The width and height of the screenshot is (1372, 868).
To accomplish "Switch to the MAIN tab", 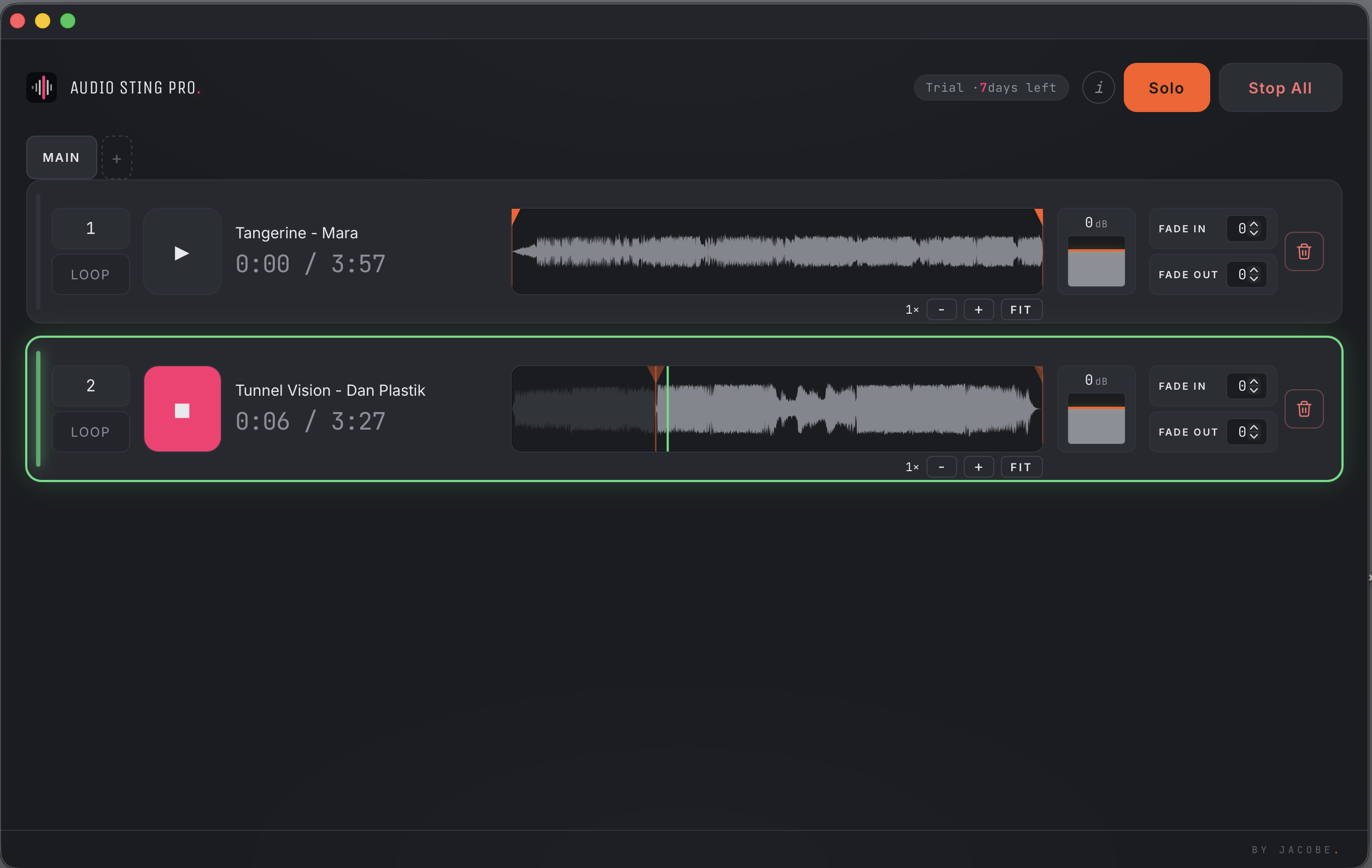I will point(62,158).
